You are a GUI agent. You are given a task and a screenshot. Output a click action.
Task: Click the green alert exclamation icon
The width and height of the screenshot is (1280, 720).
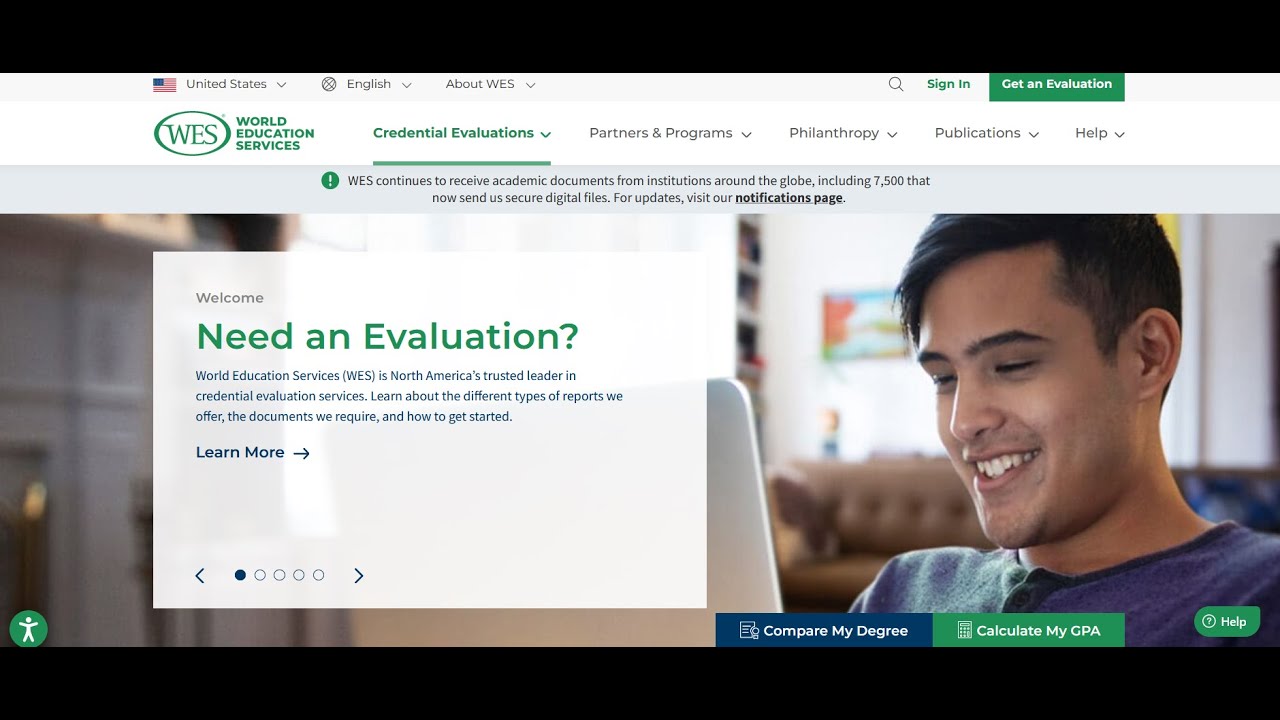[x=330, y=180]
